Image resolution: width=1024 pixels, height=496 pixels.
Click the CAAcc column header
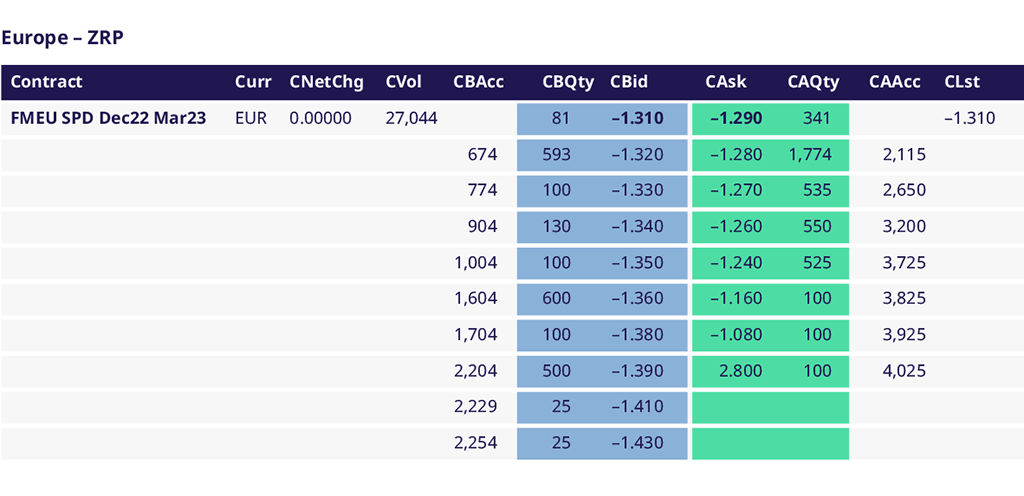tap(895, 82)
